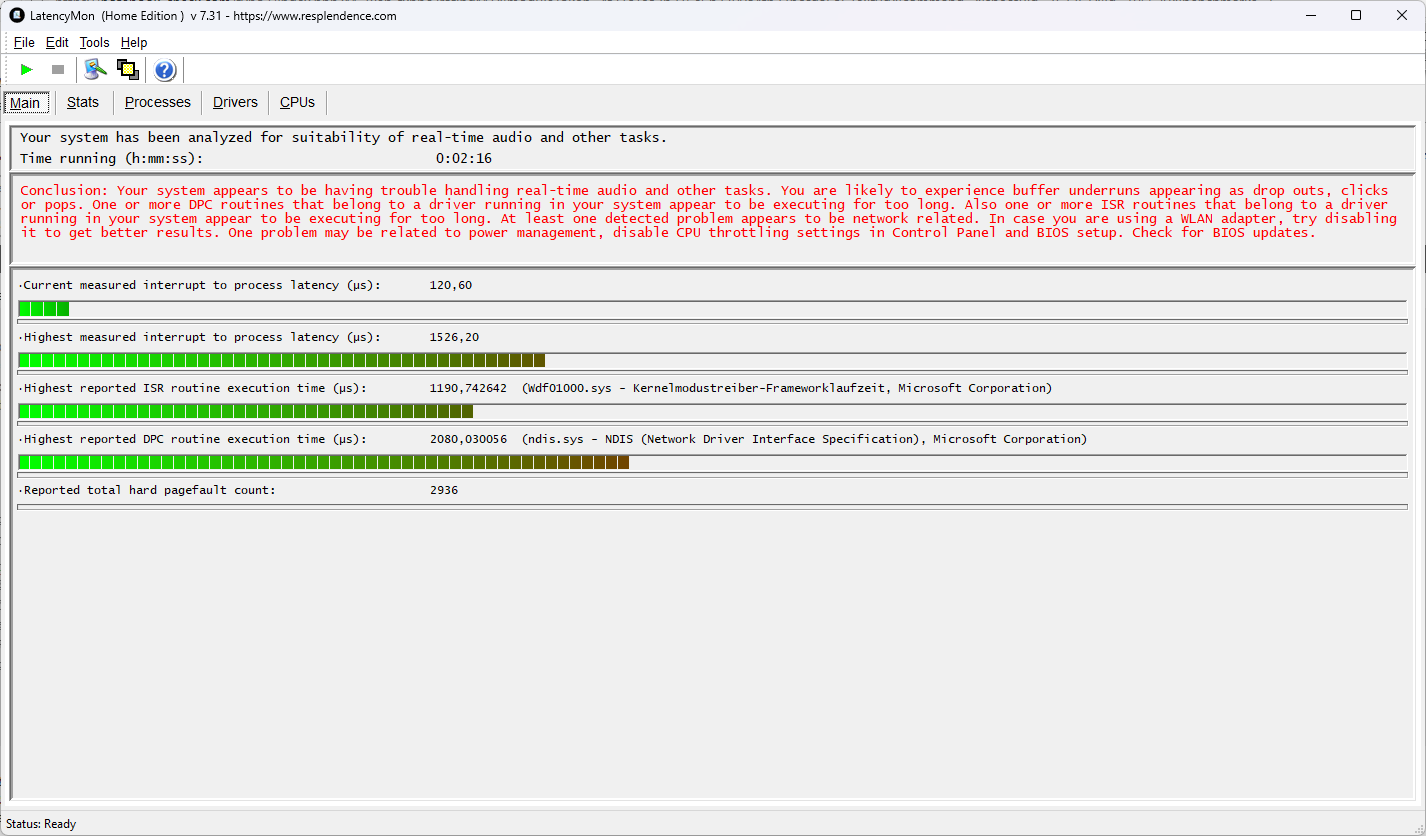The image size is (1426, 836).
Task: Click the highest latency value 1526,20
Action: [x=454, y=337]
